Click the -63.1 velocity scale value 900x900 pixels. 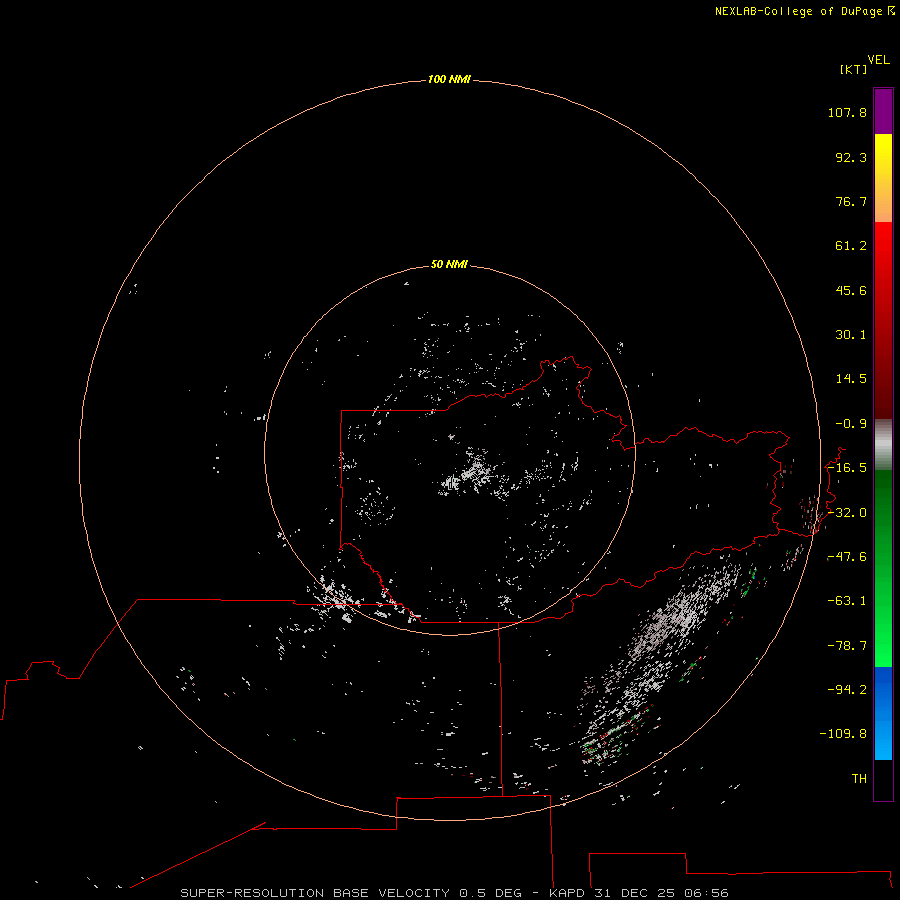coord(847,601)
